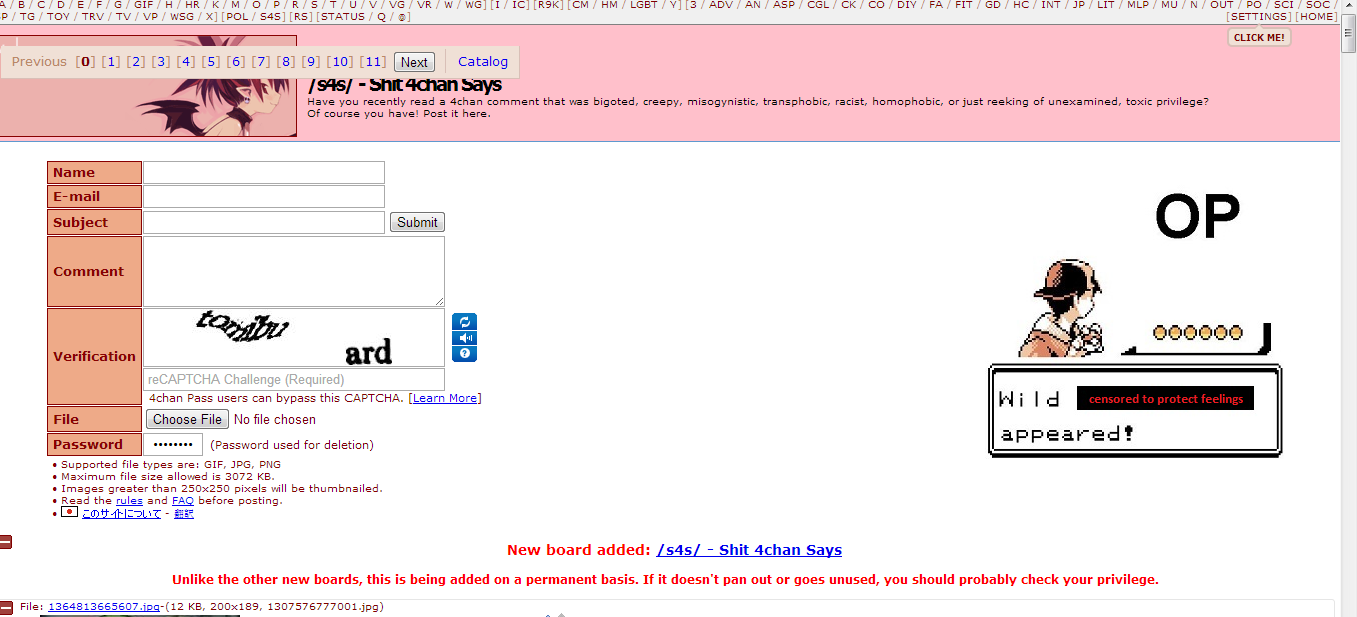Open the STATUS link in navigation
1357x617 pixels.
click(x=342, y=17)
